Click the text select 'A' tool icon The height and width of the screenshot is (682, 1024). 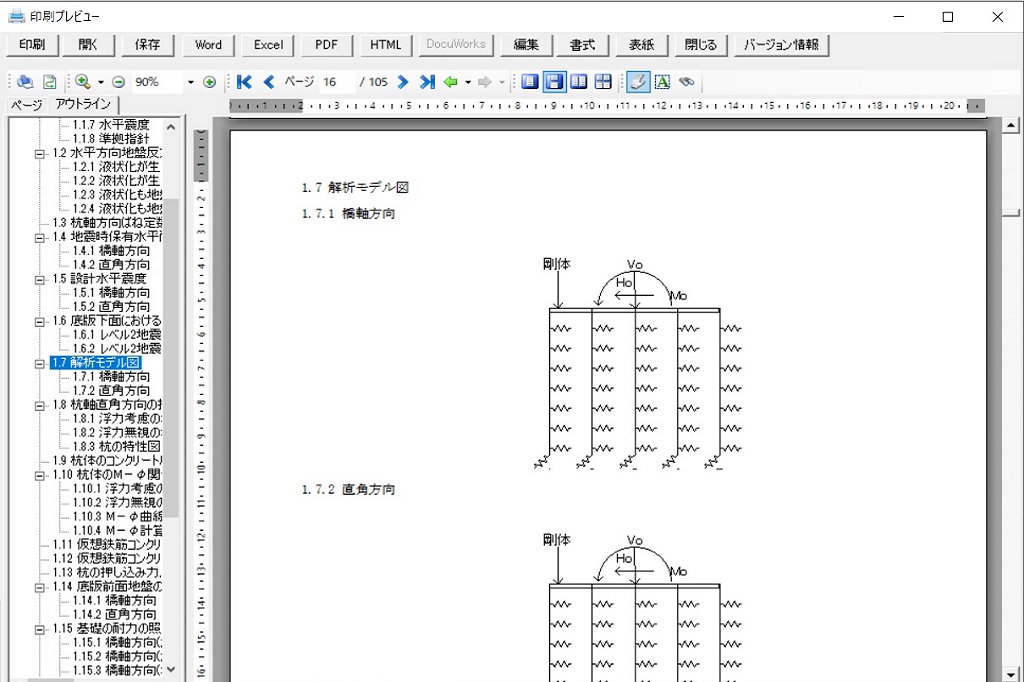(x=661, y=82)
